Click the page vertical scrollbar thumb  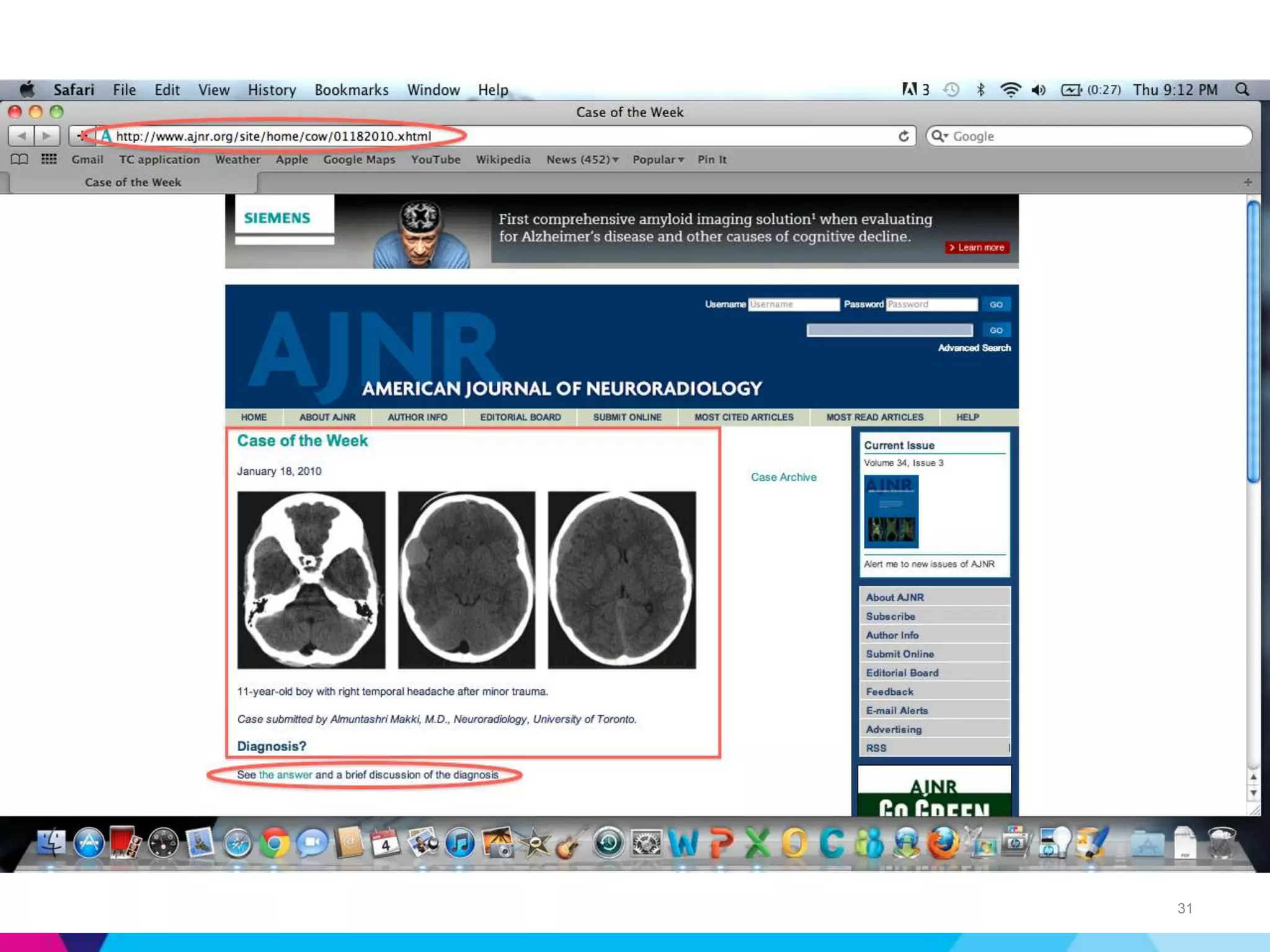[x=1253, y=341]
